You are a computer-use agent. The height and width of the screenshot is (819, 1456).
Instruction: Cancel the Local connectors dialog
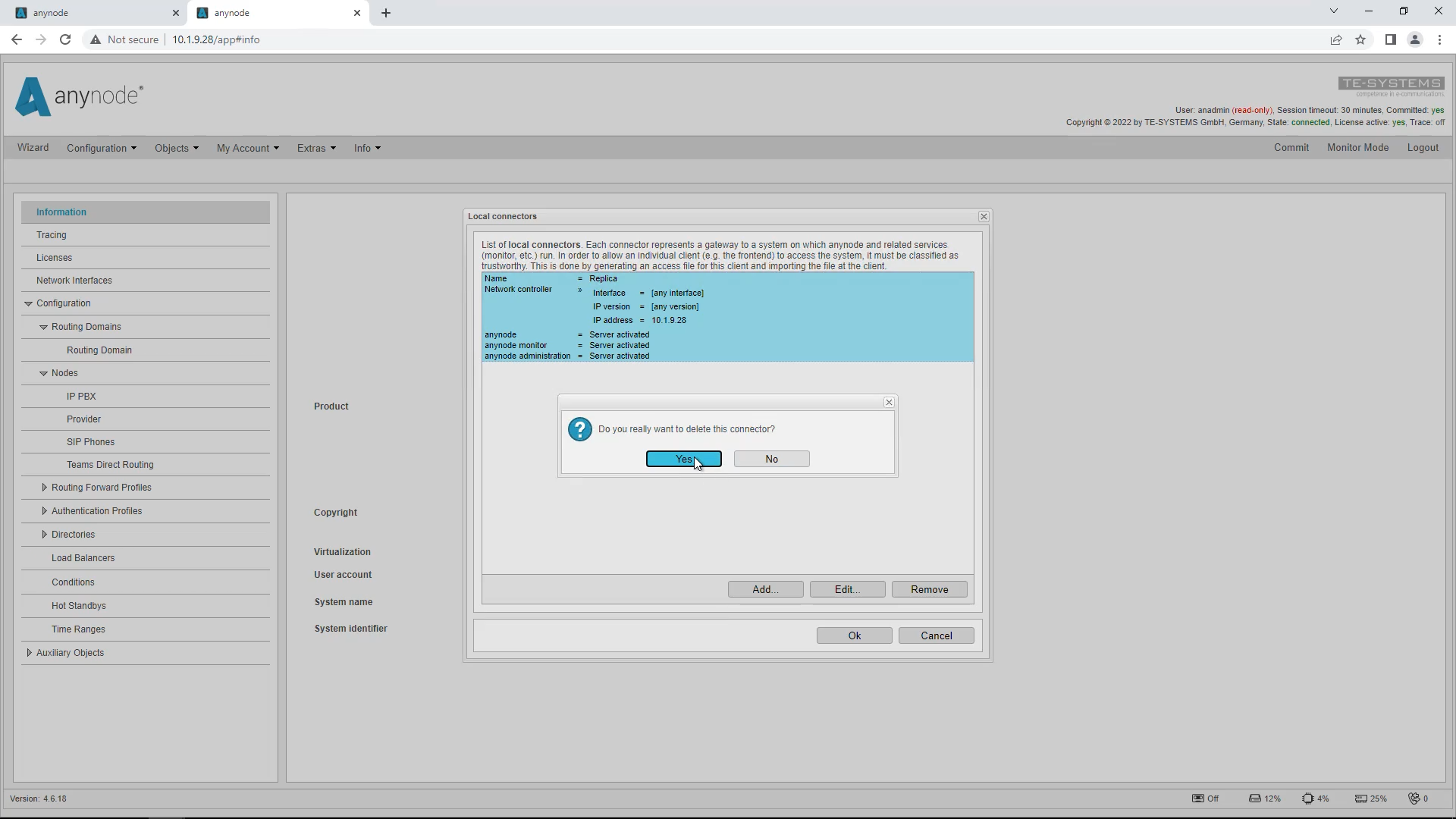pos(936,635)
